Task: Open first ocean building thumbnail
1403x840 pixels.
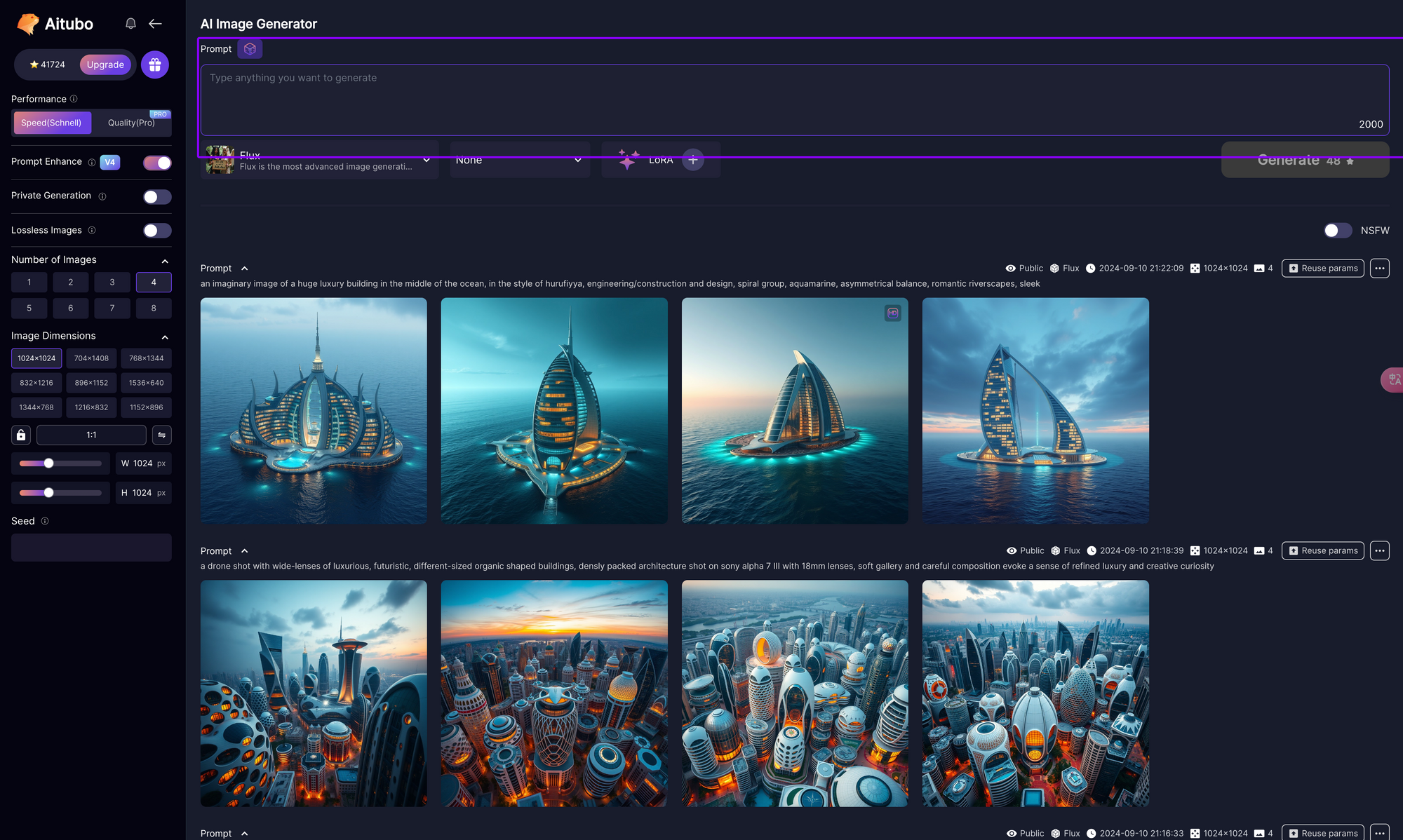Action: 314,411
